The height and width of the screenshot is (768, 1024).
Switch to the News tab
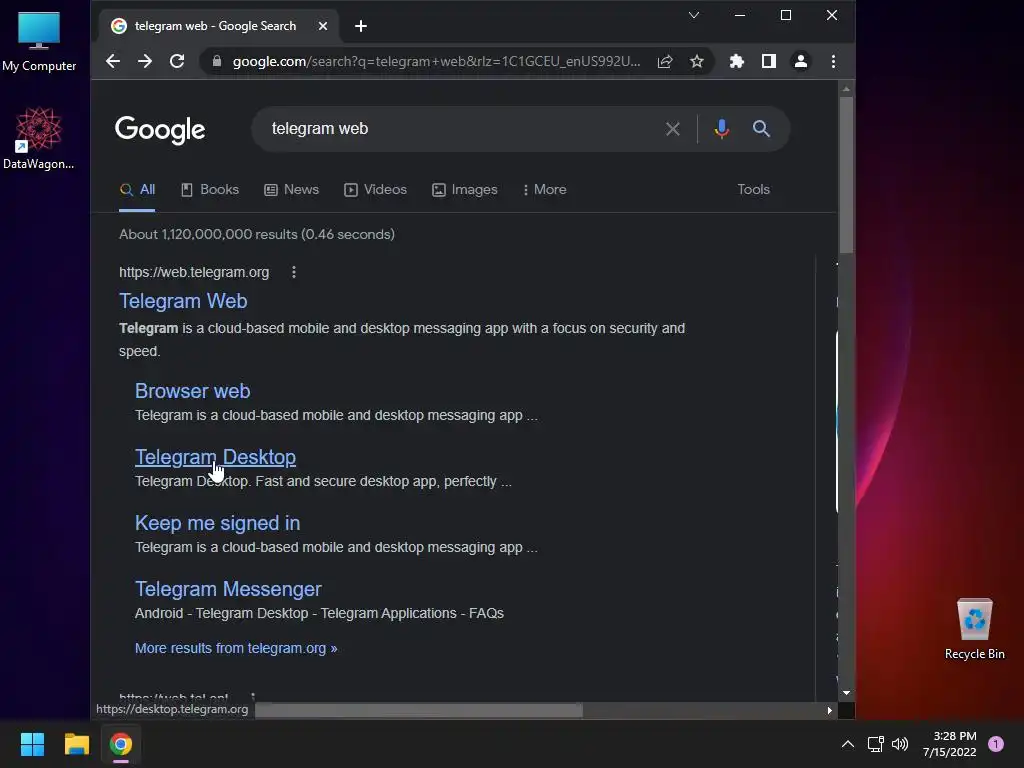[291, 189]
